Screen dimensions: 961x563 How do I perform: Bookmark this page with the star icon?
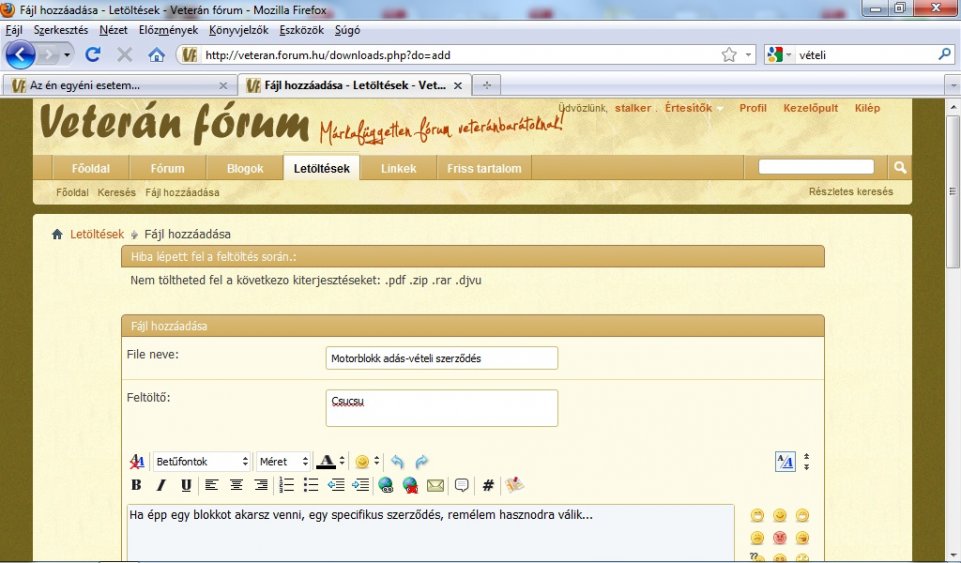pyautogui.click(x=729, y=55)
